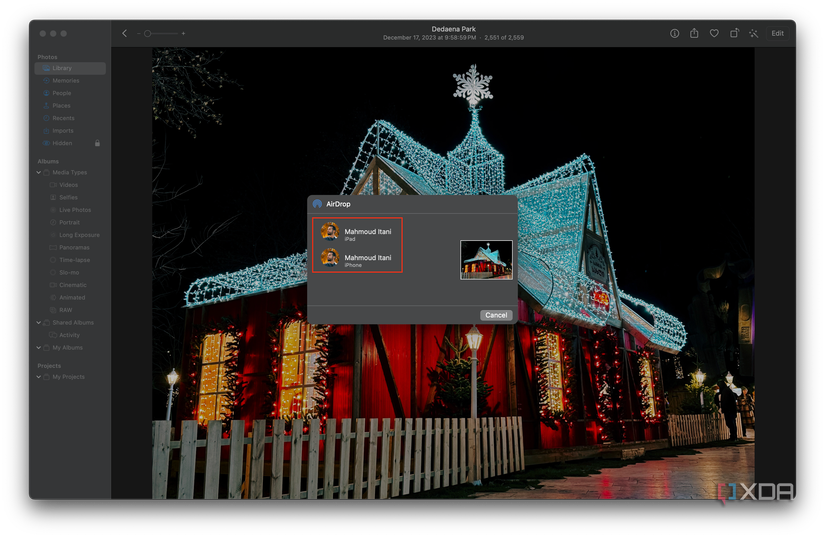The width and height of the screenshot is (825, 538).
Task: Cancel the AirDrop dialog
Action: pos(496,315)
